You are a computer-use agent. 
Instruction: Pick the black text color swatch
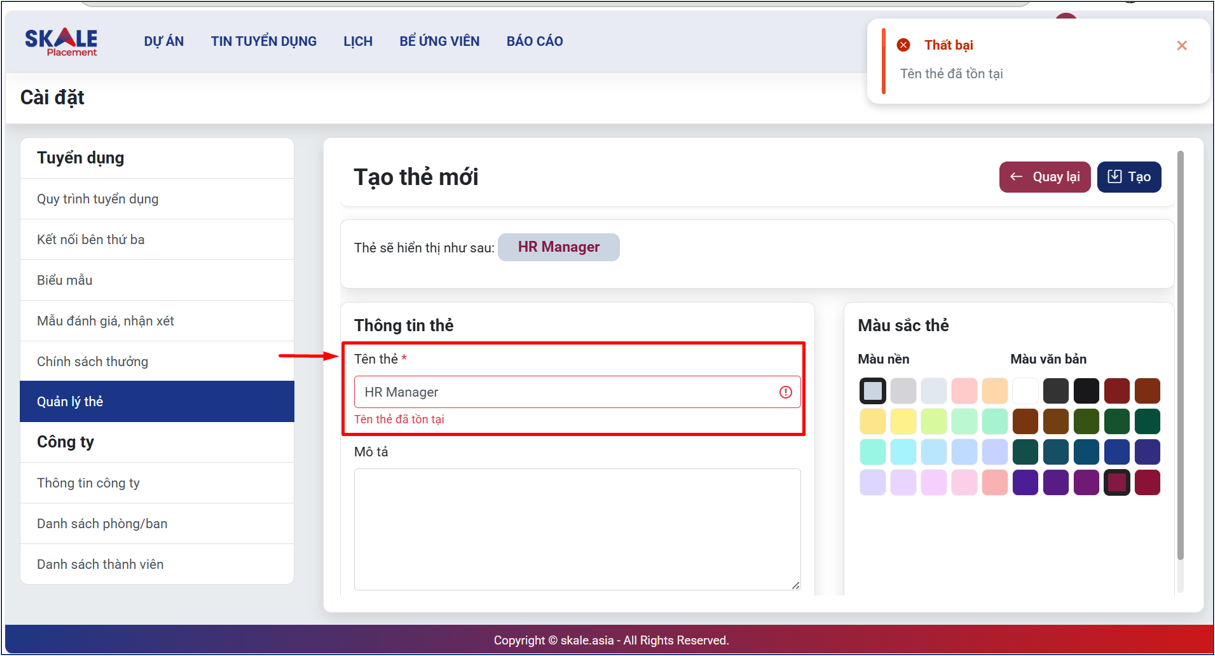point(1086,390)
